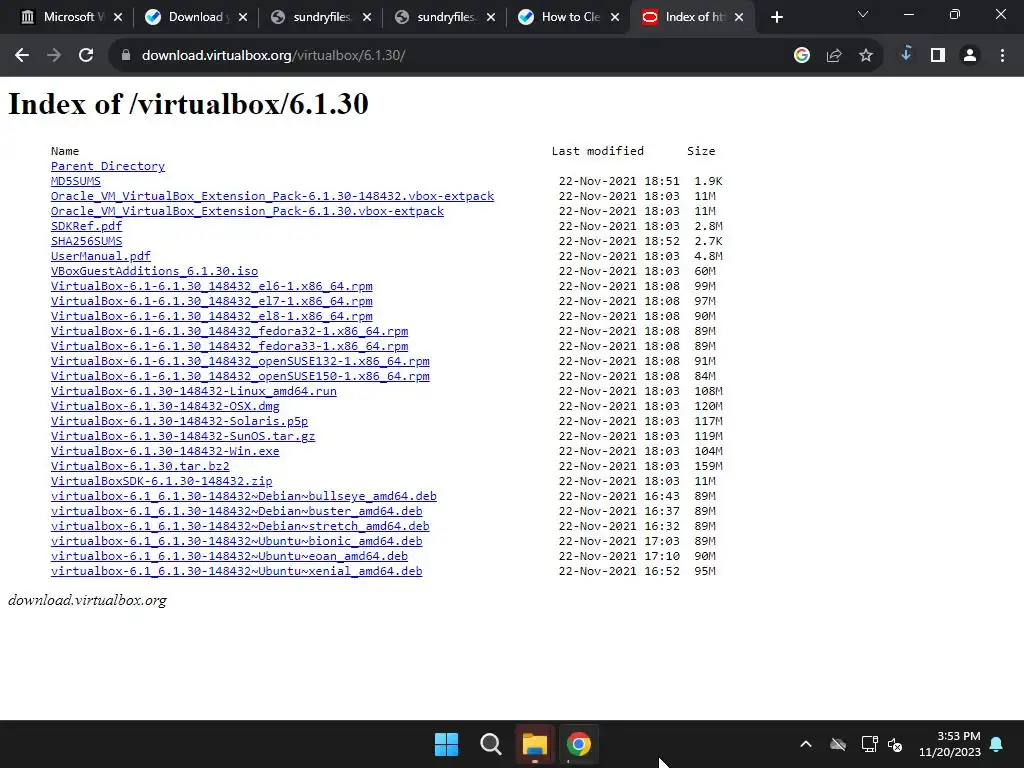The width and height of the screenshot is (1024, 768).
Task: Click the Chrome taskbar icon
Action: click(579, 744)
